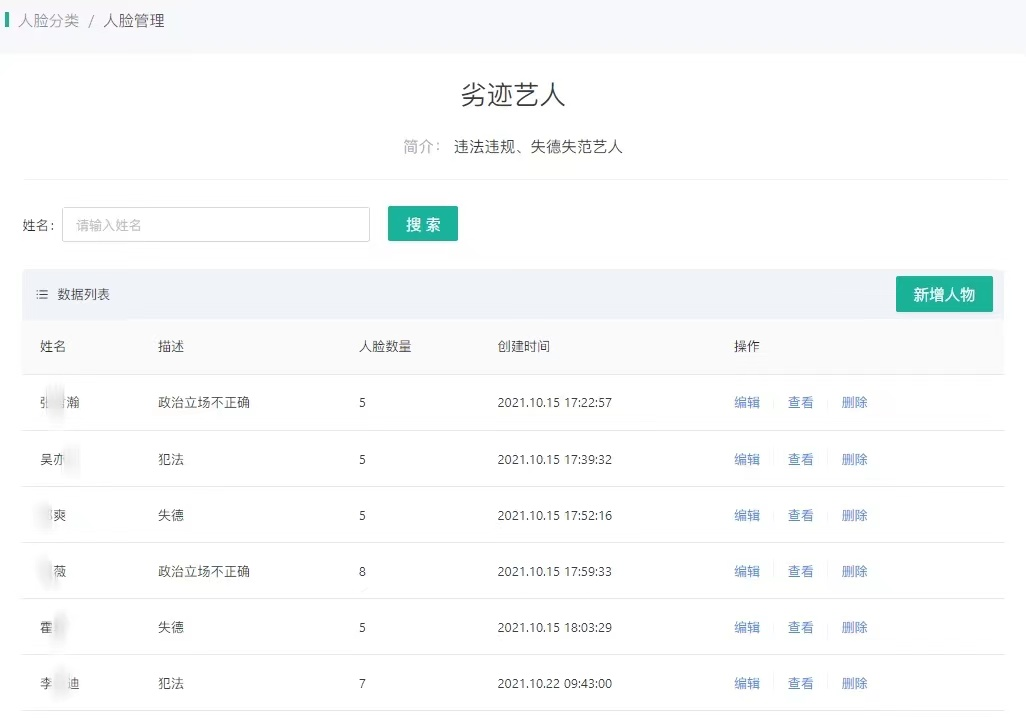Delete the row with 8 faces

(x=854, y=572)
